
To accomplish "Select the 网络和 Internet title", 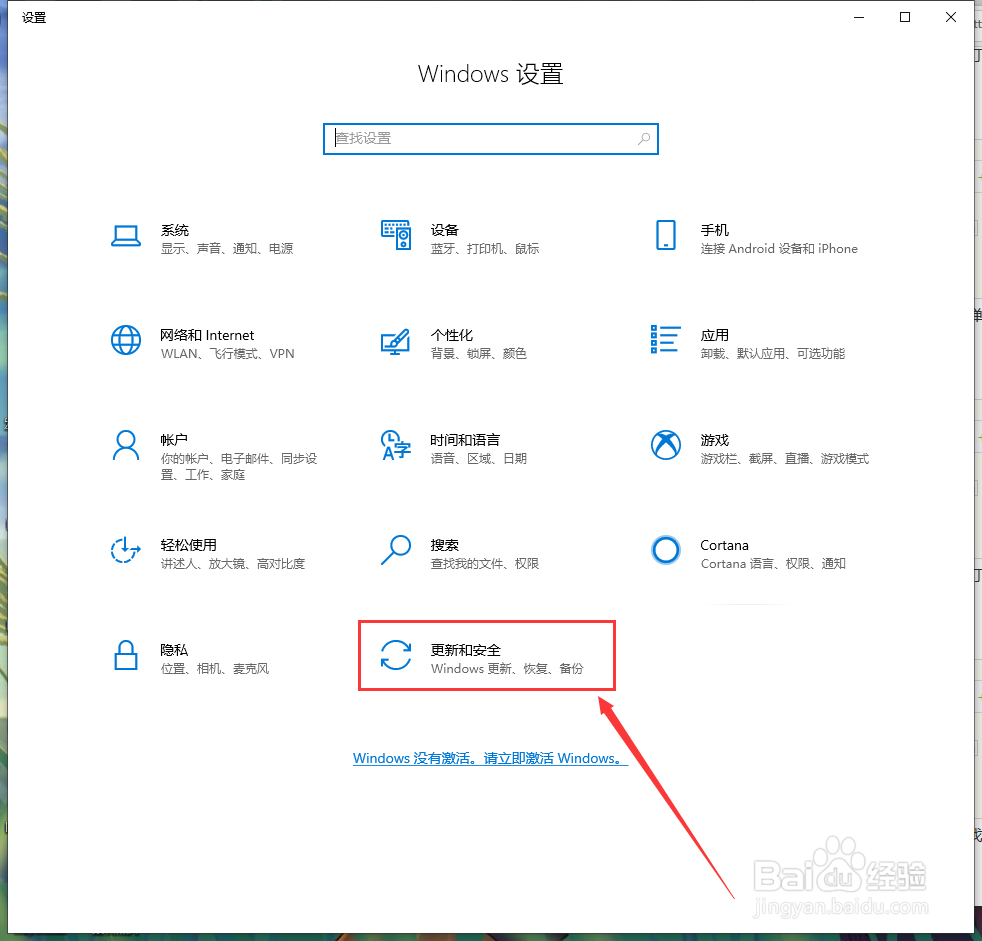I will (207, 335).
